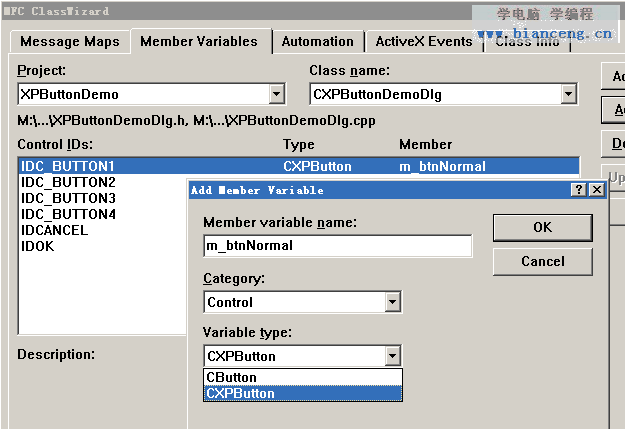Click the Variable type box showing CXPButton
Screen dimensions: 625x429
click(303, 356)
